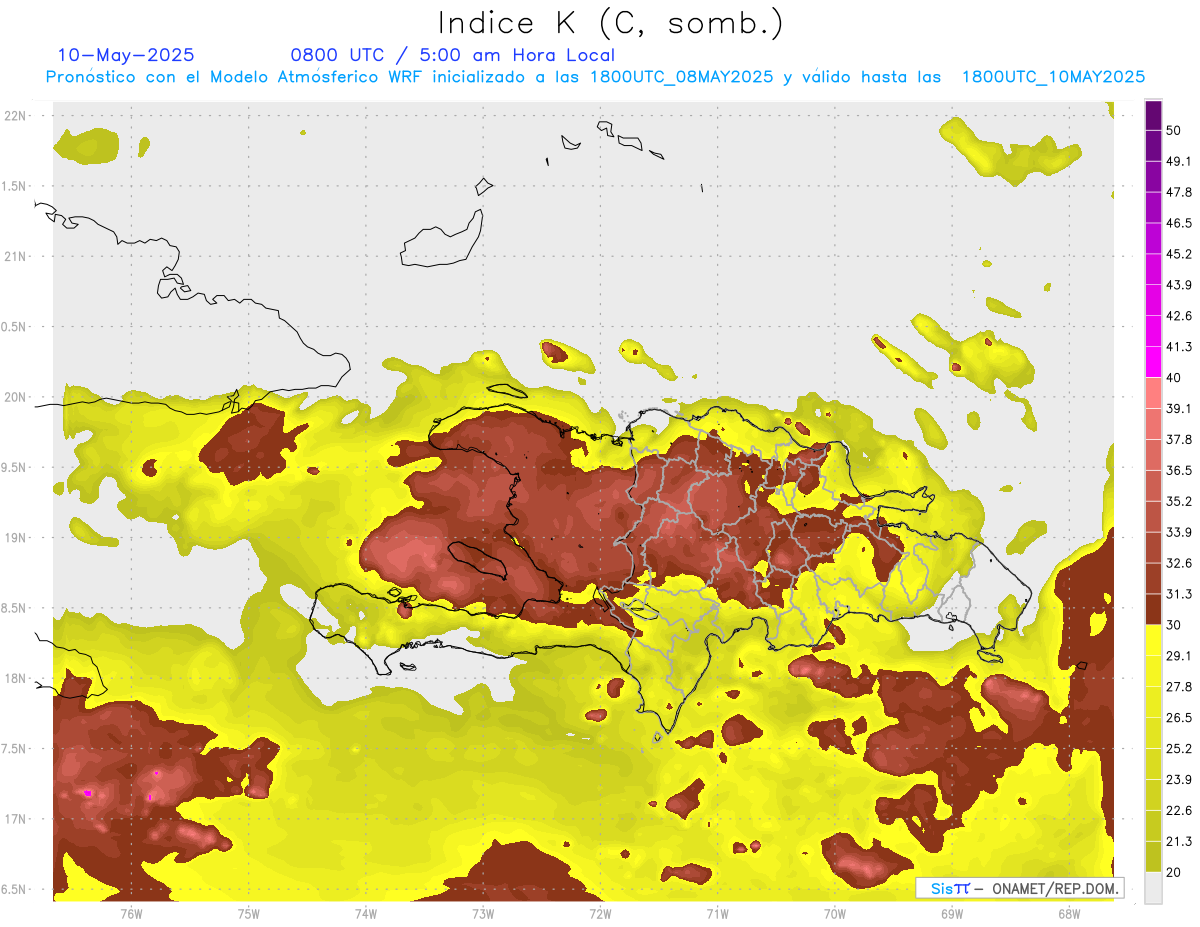This screenshot has height=927, width=1200.
Task: Click the colorbar value '50'
Action: point(1174,130)
